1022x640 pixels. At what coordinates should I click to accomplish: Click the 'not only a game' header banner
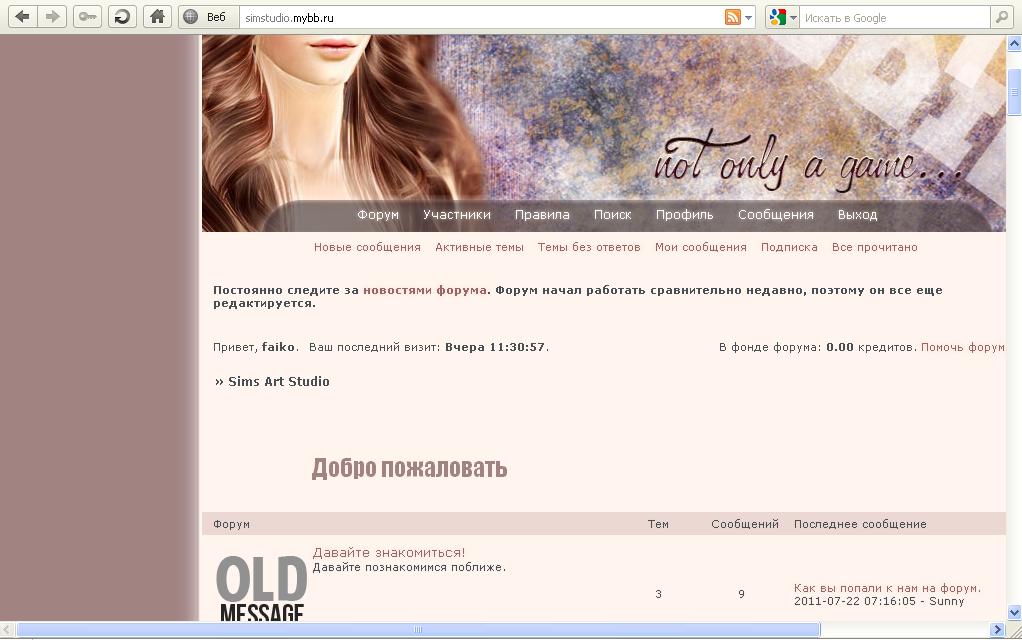click(x=604, y=133)
